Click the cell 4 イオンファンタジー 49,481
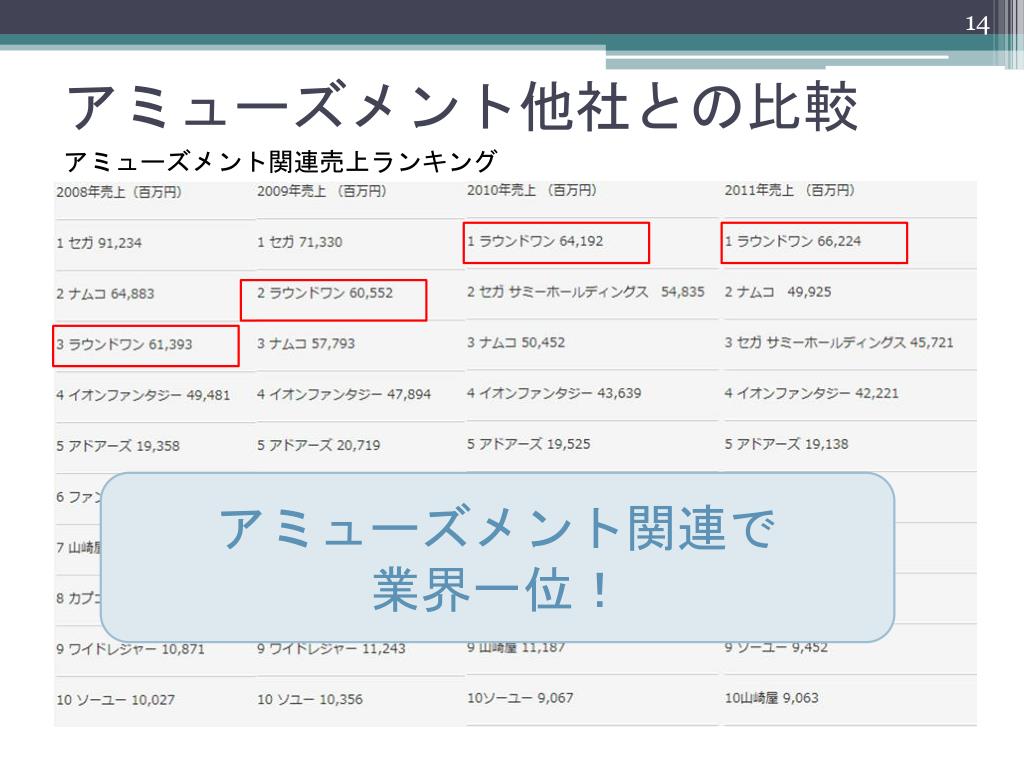 143,396
